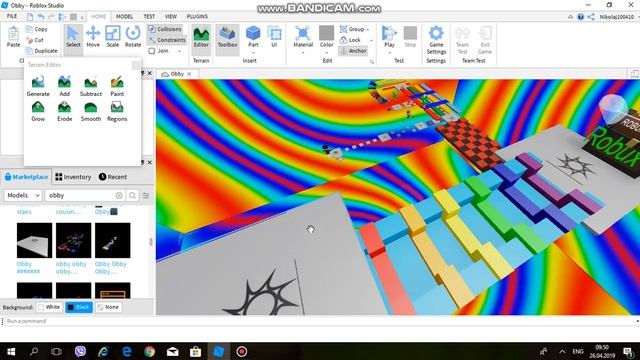The width and height of the screenshot is (640, 360).
Task: Show hidden system tray icons
Action: (562, 351)
